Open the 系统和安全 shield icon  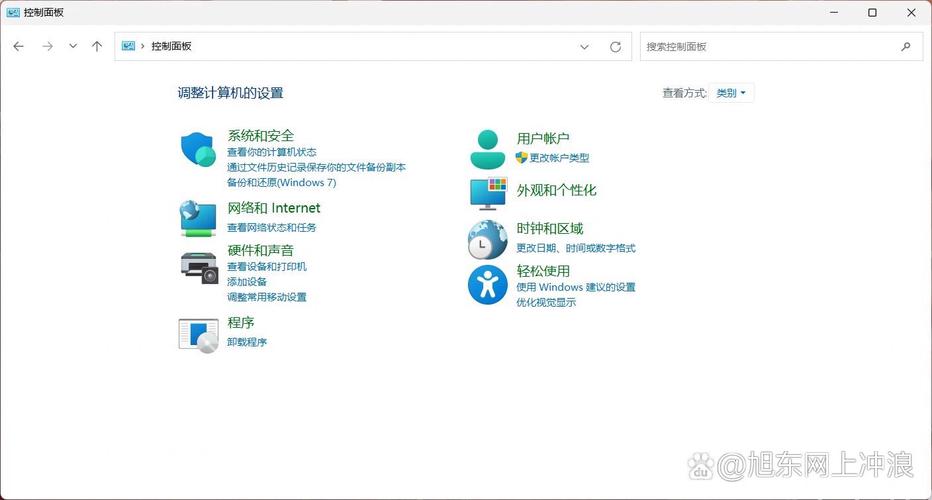(198, 149)
